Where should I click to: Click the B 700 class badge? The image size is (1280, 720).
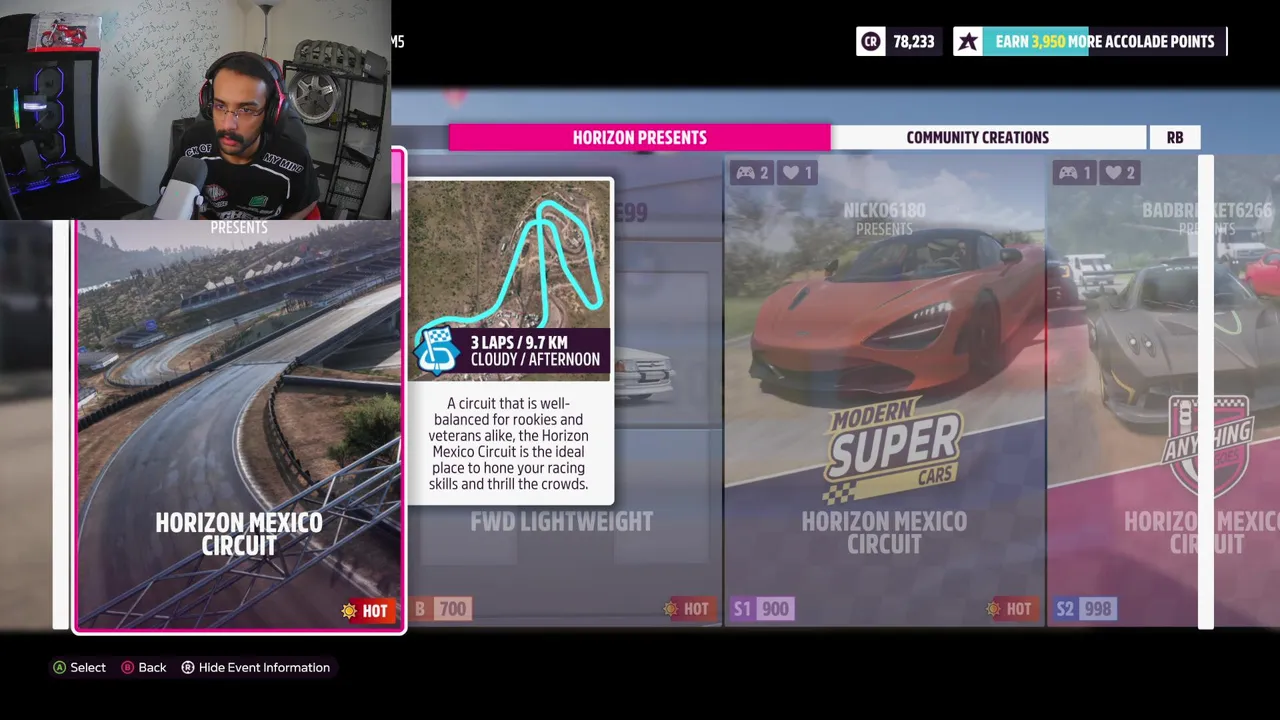tap(441, 608)
